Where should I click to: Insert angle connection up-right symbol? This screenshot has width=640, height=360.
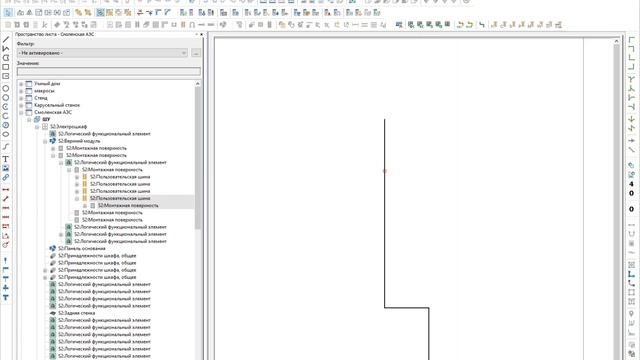(x=631, y=58)
